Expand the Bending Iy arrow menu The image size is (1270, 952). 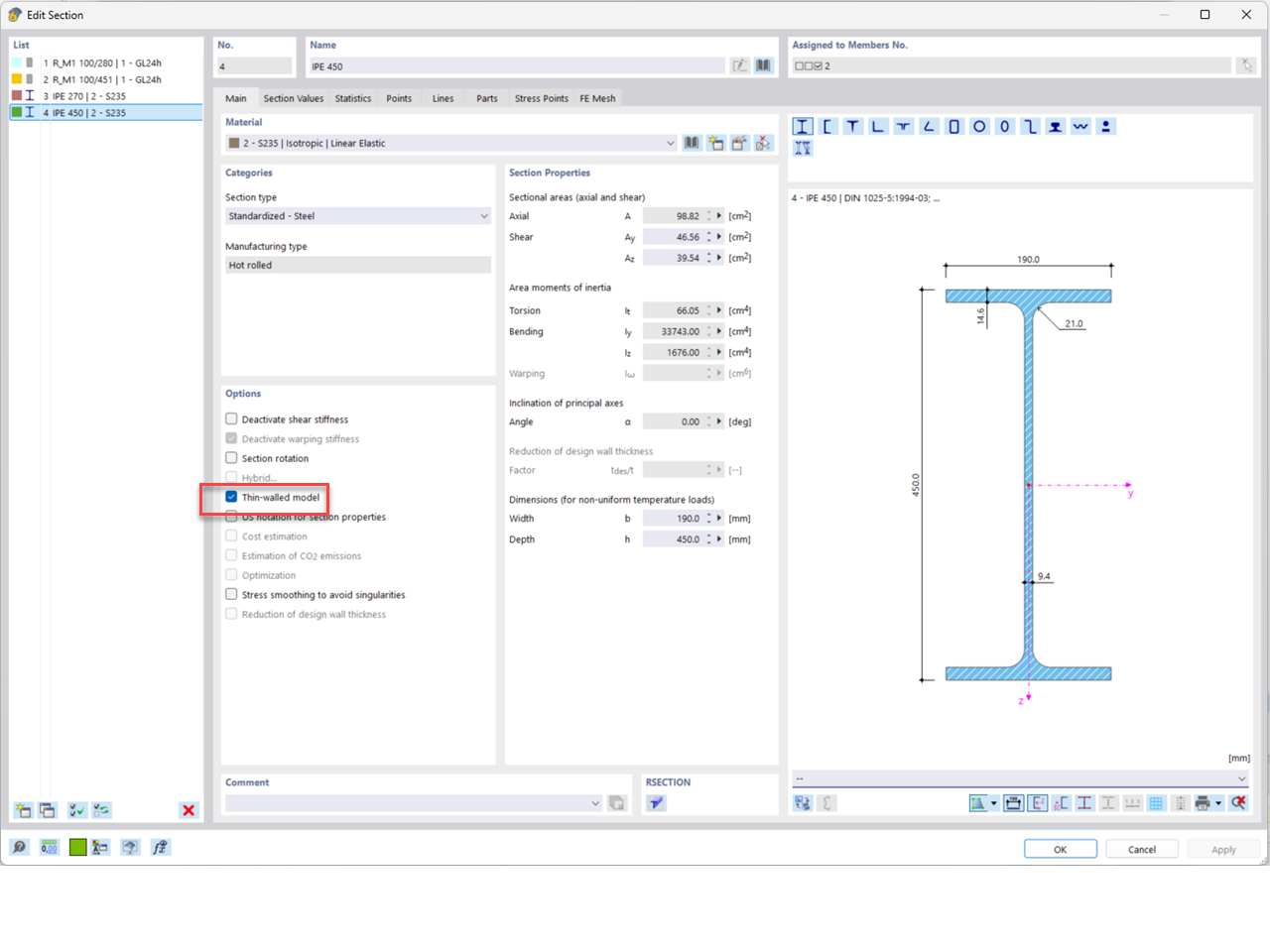pyautogui.click(x=719, y=331)
